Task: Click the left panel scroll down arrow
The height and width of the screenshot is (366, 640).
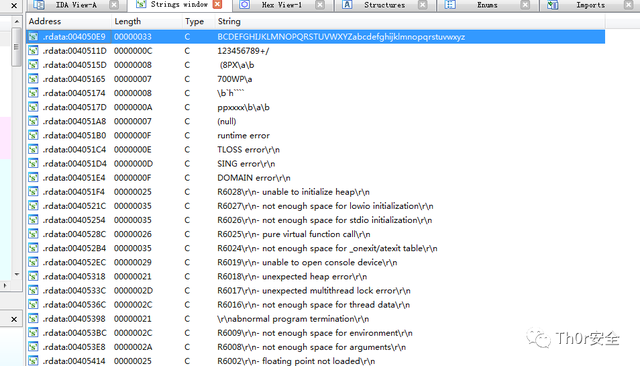Action: coord(16,274)
